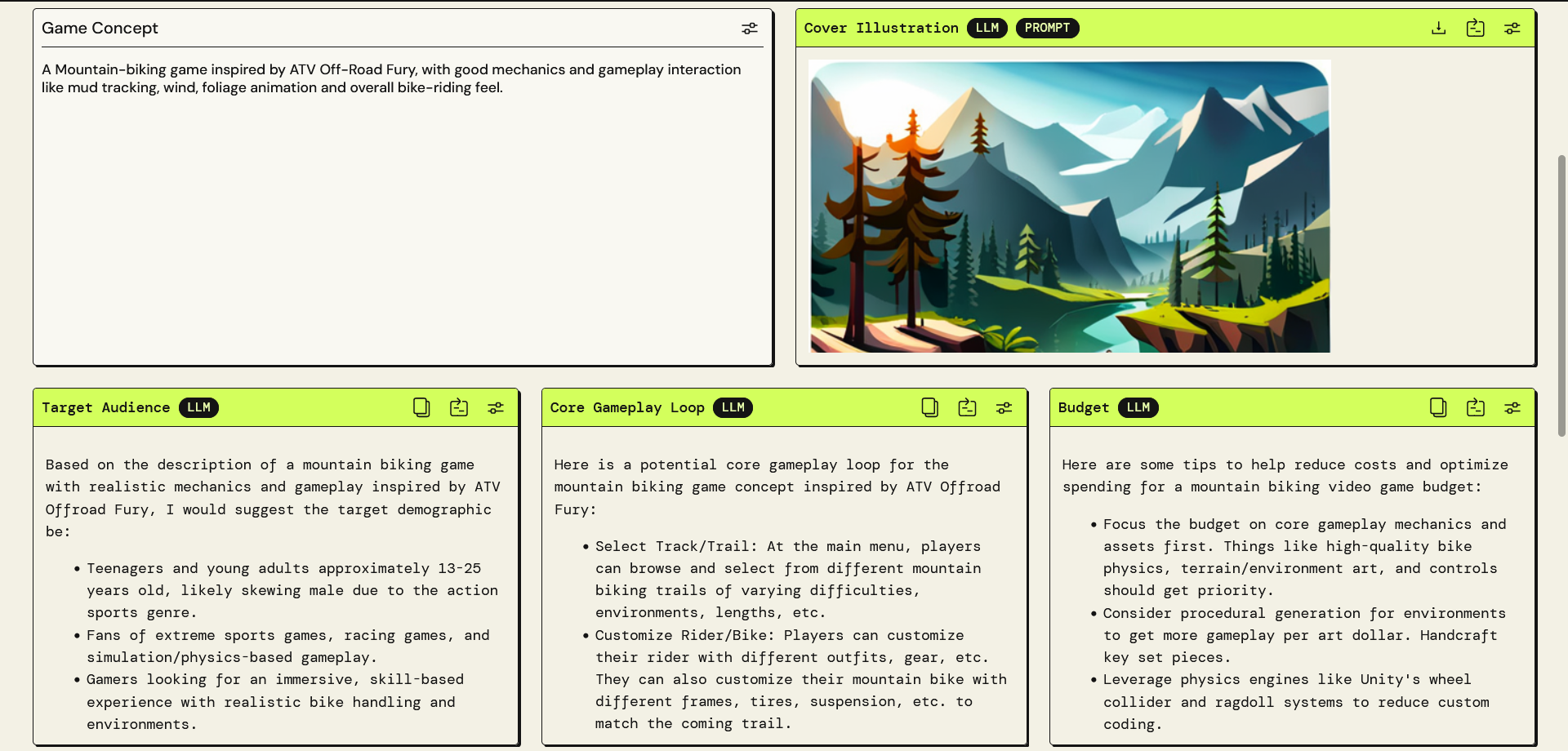The image size is (1568, 751).
Task: Click the Budget card export/share icon
Action: click(x=1475, y=407)
